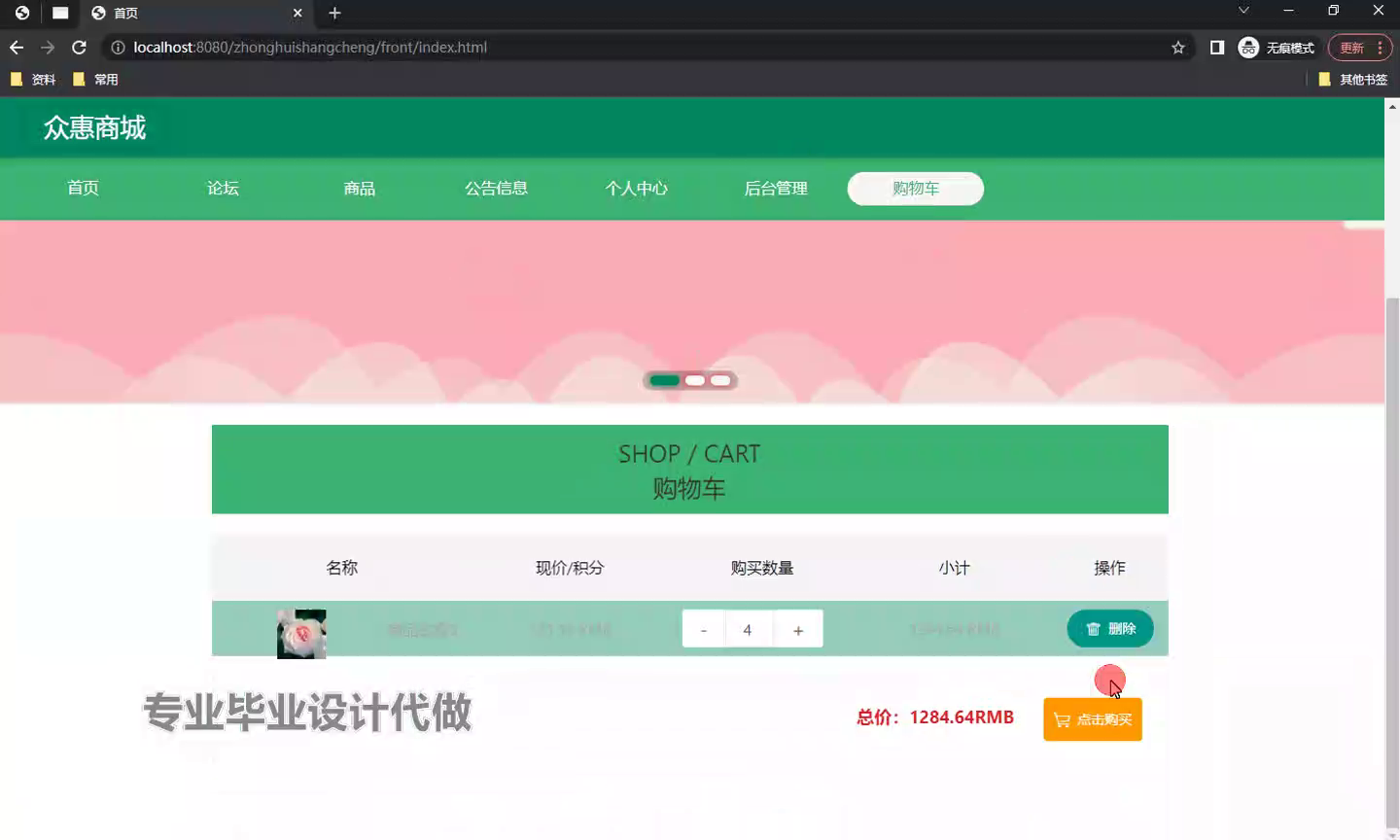Increase purchase quantity with plus button

(798, 630)
